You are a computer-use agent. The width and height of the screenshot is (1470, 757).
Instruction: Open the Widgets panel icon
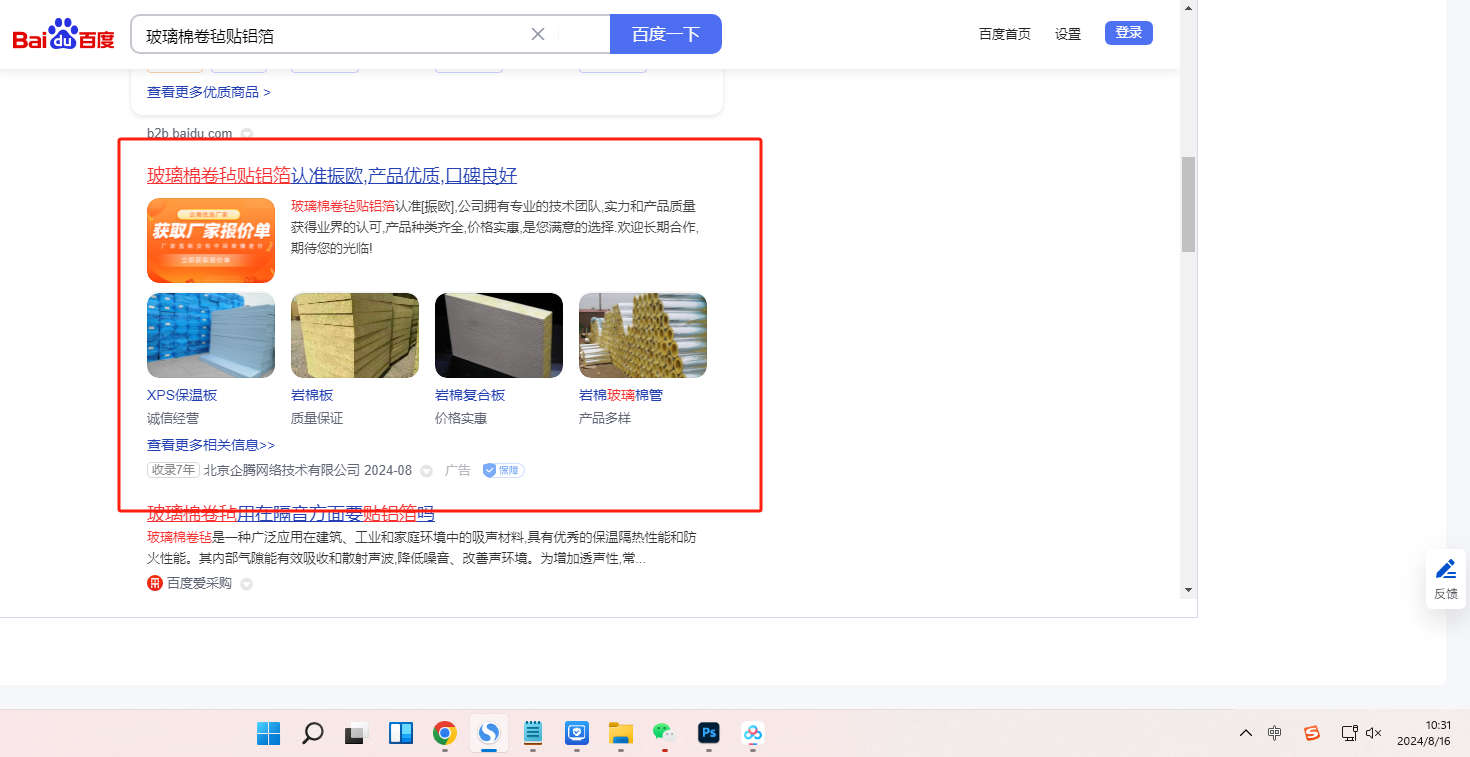pos(401,733)
